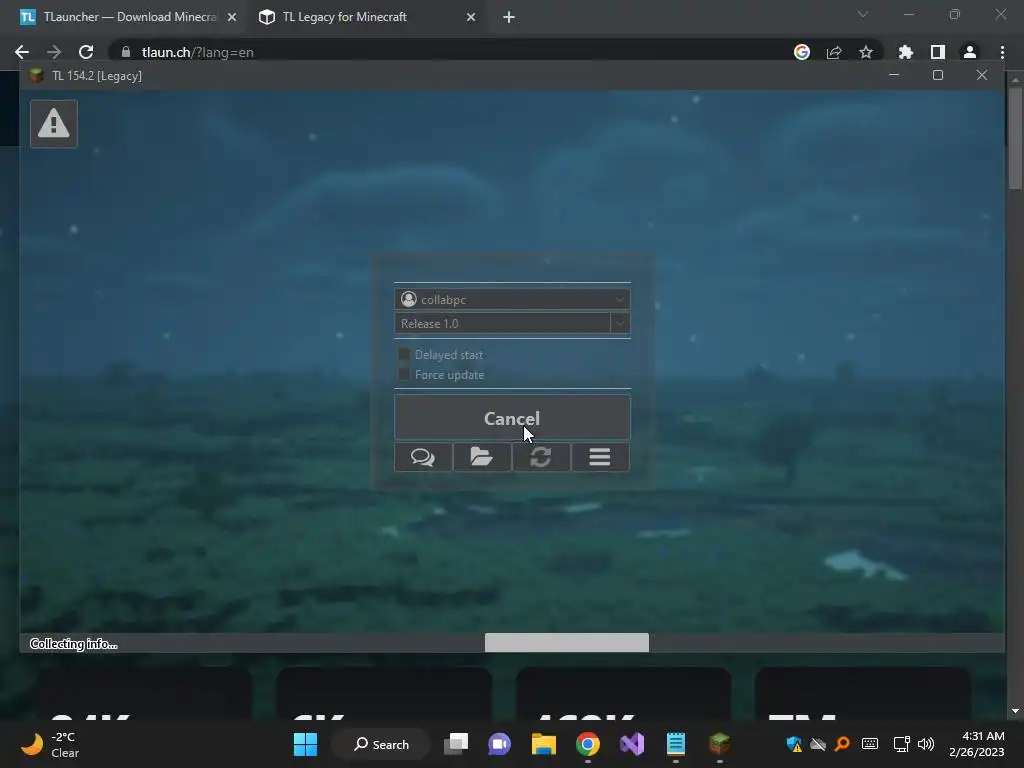Open Visual Studio from the taskbar
The height and width of the screenshot is (768, 1024).
[x=632, y=744]
